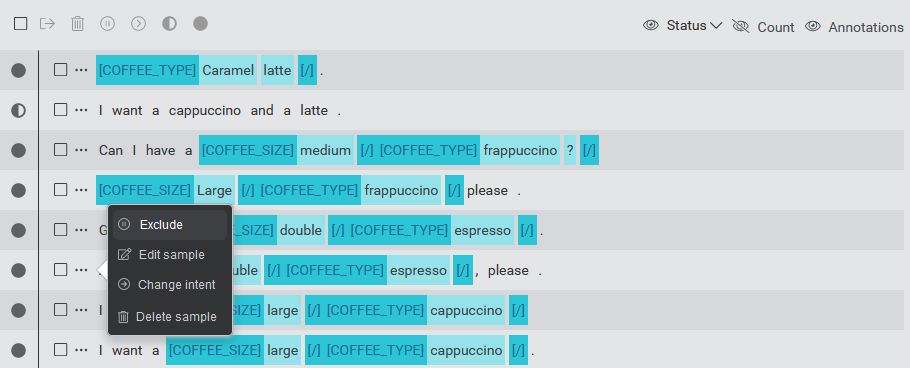Click the word 'please' in the Large frappuccino sample

(488, 190)
